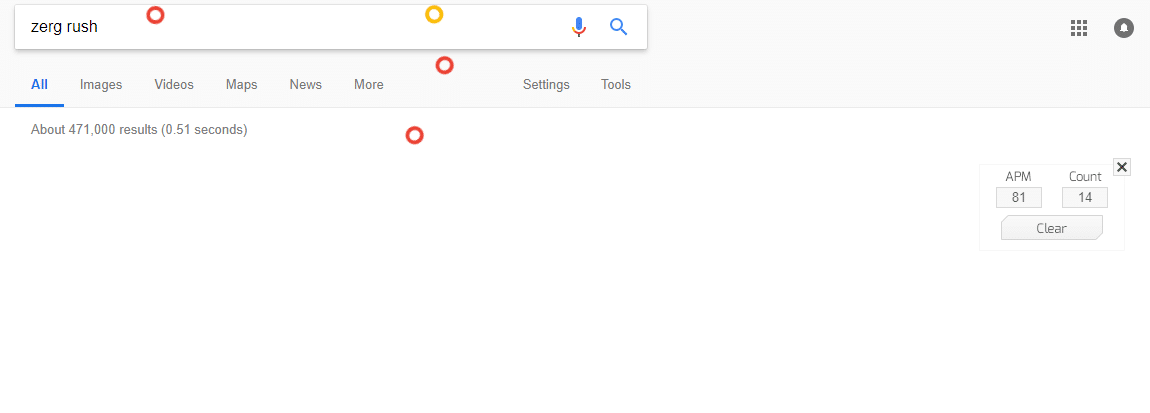Open the Google apps grid icon
Screen dimensions: 1150x413
(x=1078, y=28)
